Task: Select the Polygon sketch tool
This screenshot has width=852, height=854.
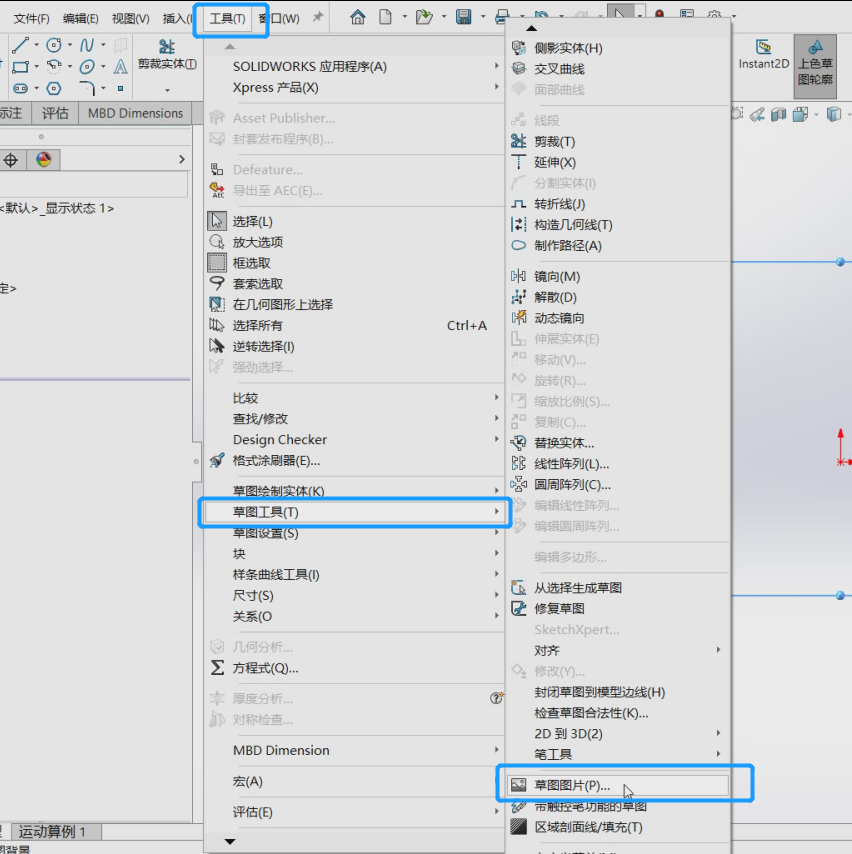Action: coord(53,88)
